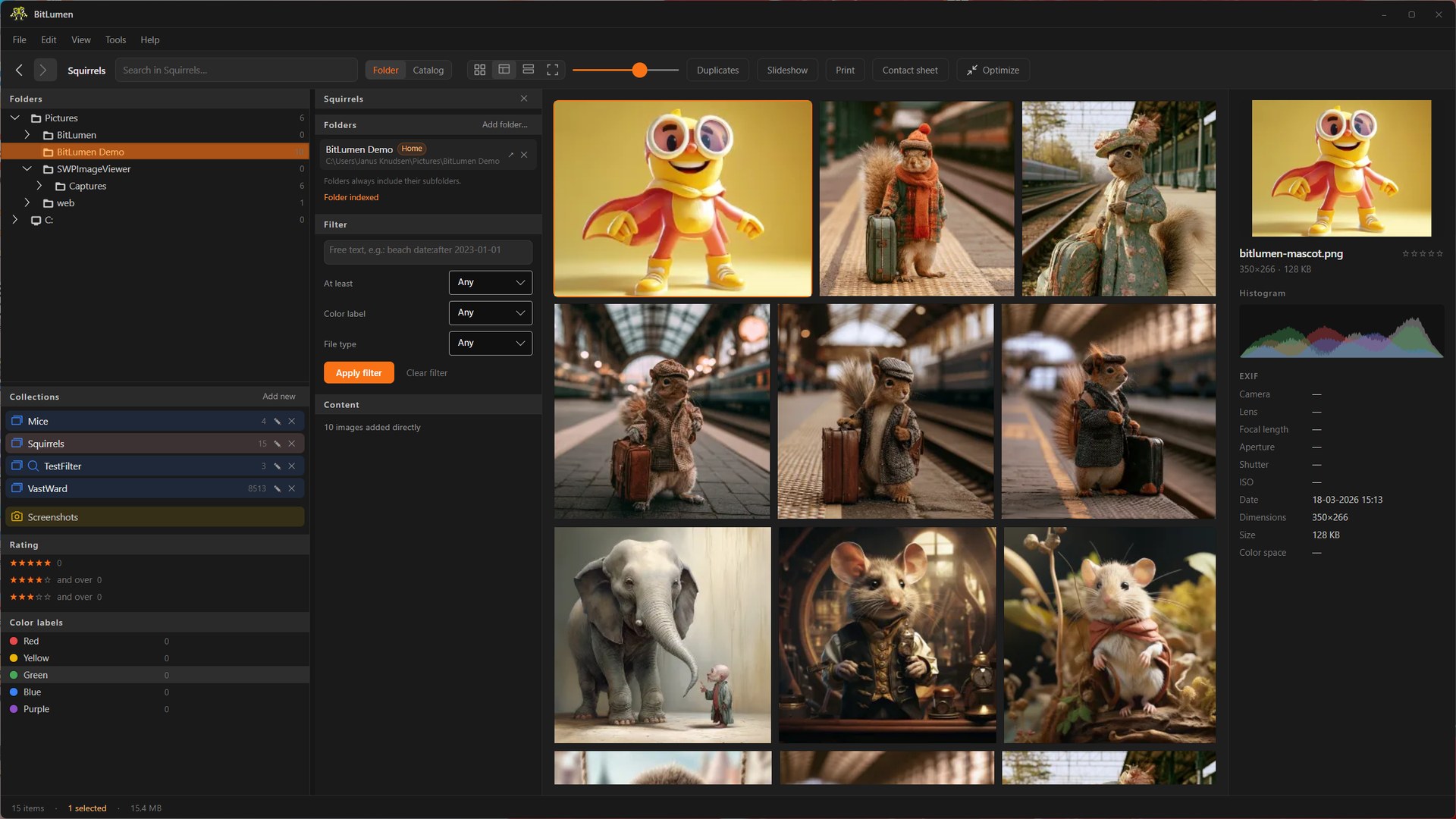
Task: Open the View menu
Action: 81,39
